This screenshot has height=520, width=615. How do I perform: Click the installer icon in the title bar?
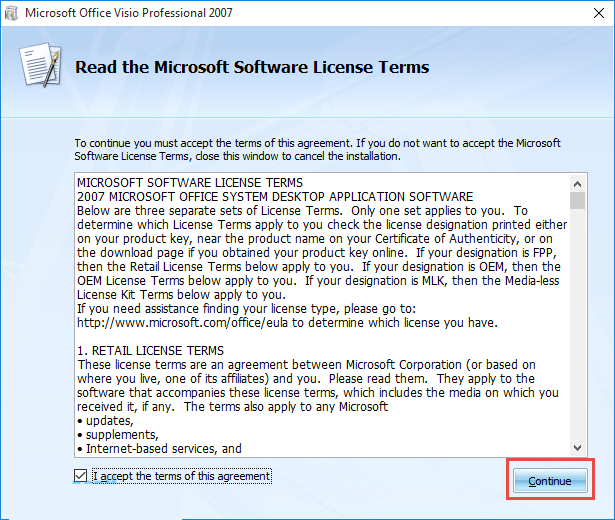click(x=11, y=13)
